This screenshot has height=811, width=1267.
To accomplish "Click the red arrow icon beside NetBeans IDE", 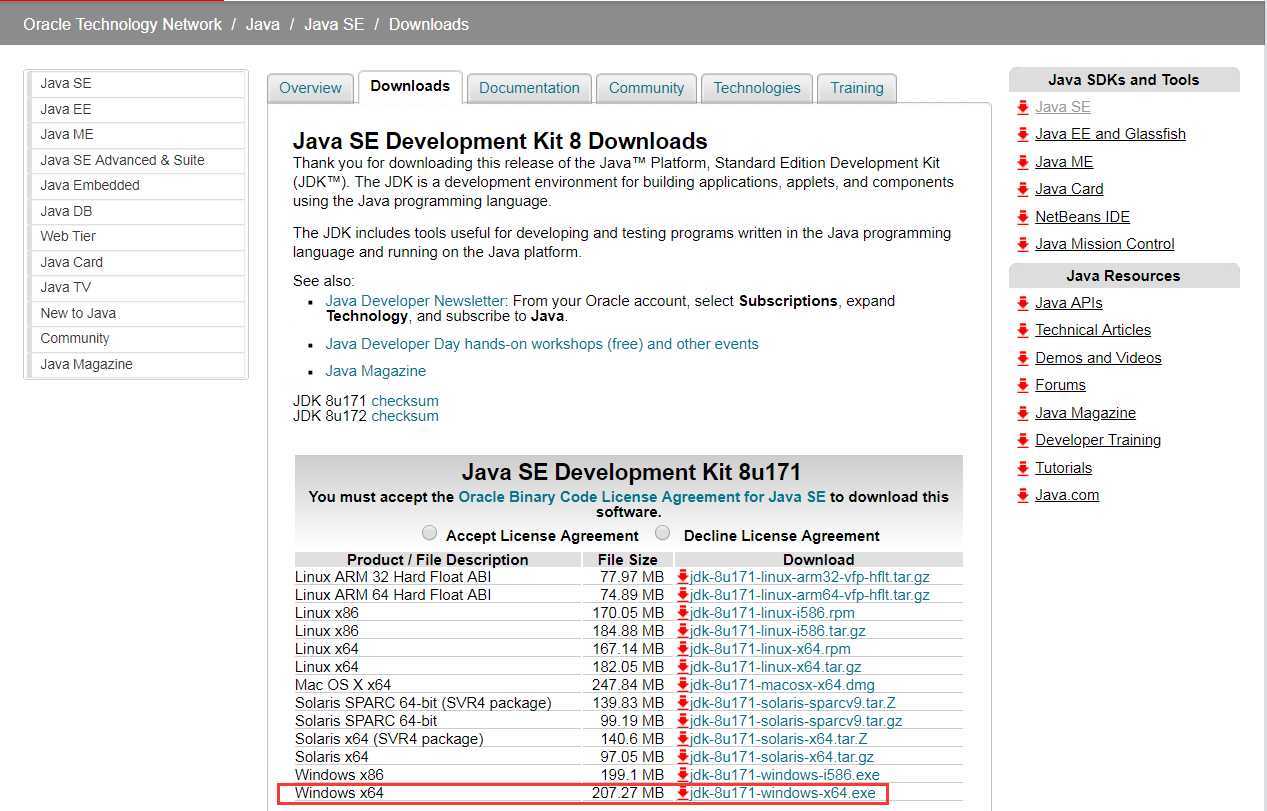I will [x=1022, y=217].
